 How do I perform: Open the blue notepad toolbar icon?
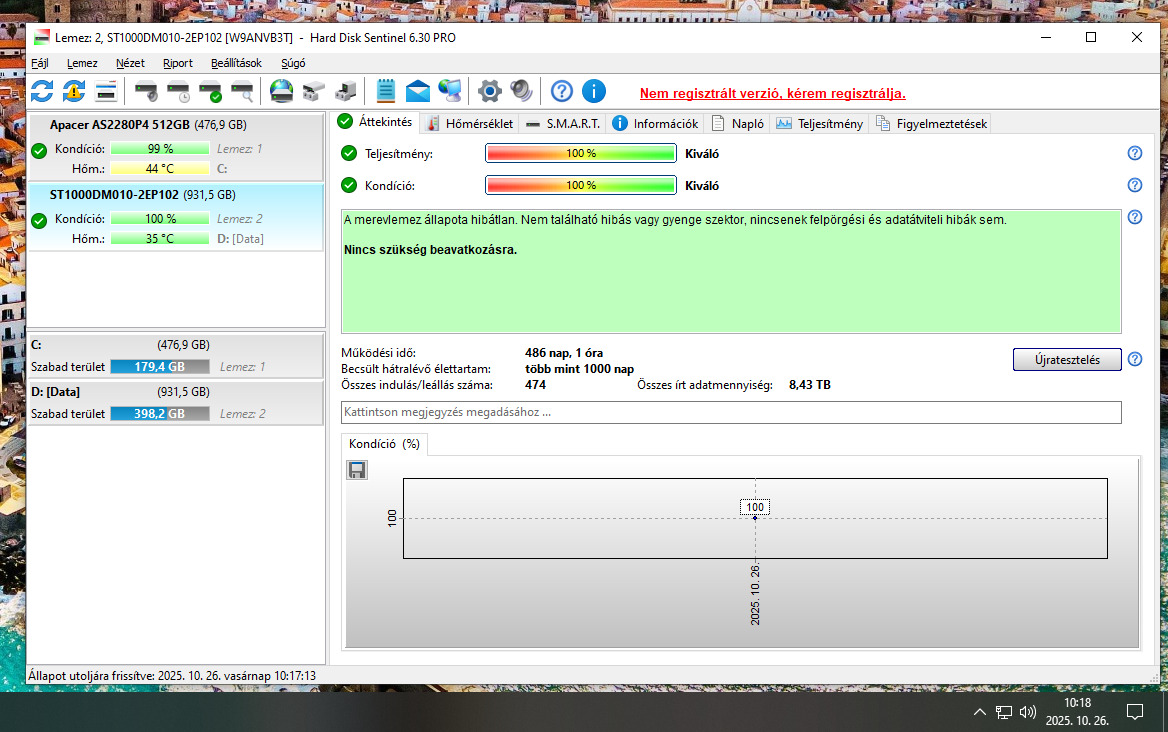coord(385,91)
